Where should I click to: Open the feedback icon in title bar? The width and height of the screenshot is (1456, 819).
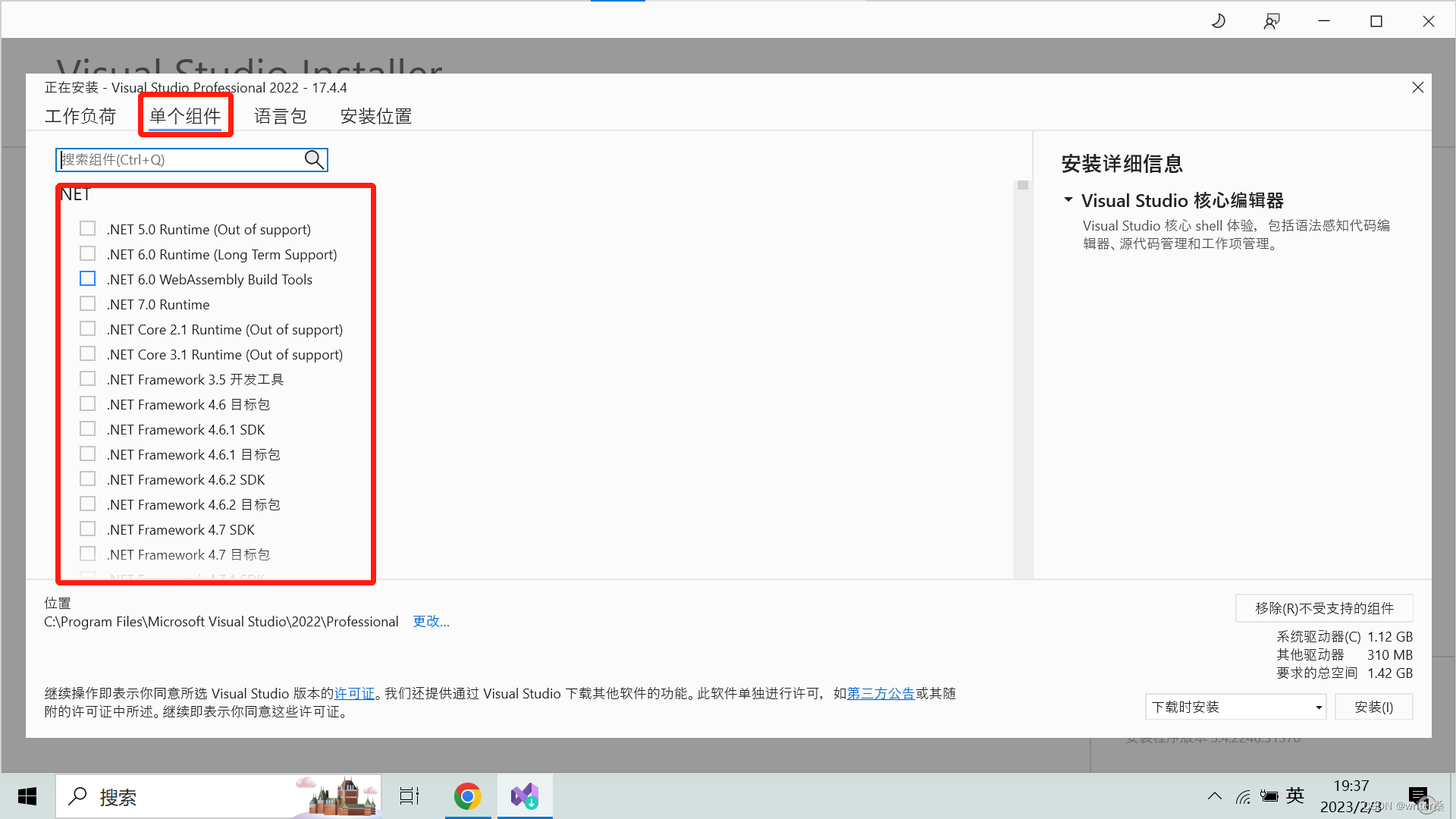pyautogui.click(x=1272, y=21)
